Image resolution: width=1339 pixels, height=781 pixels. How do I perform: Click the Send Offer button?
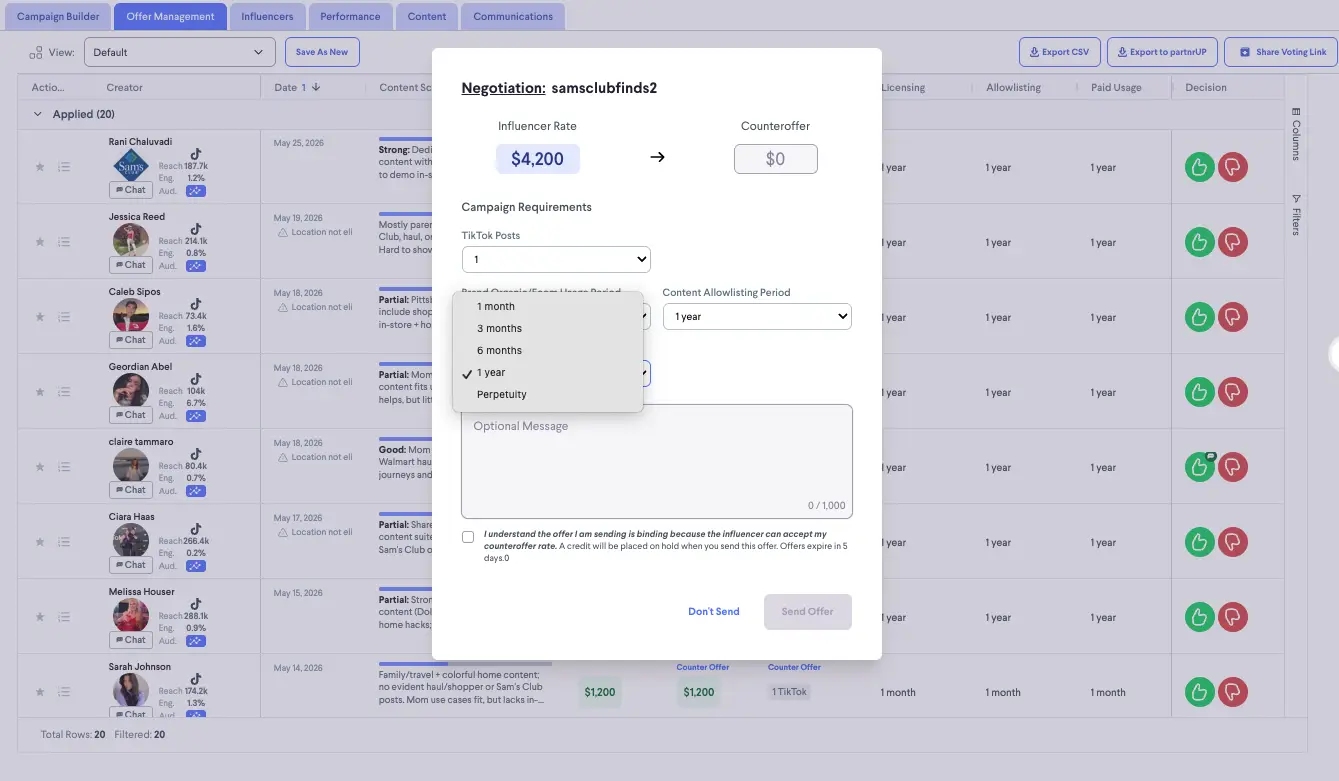(x=807, y=611)
